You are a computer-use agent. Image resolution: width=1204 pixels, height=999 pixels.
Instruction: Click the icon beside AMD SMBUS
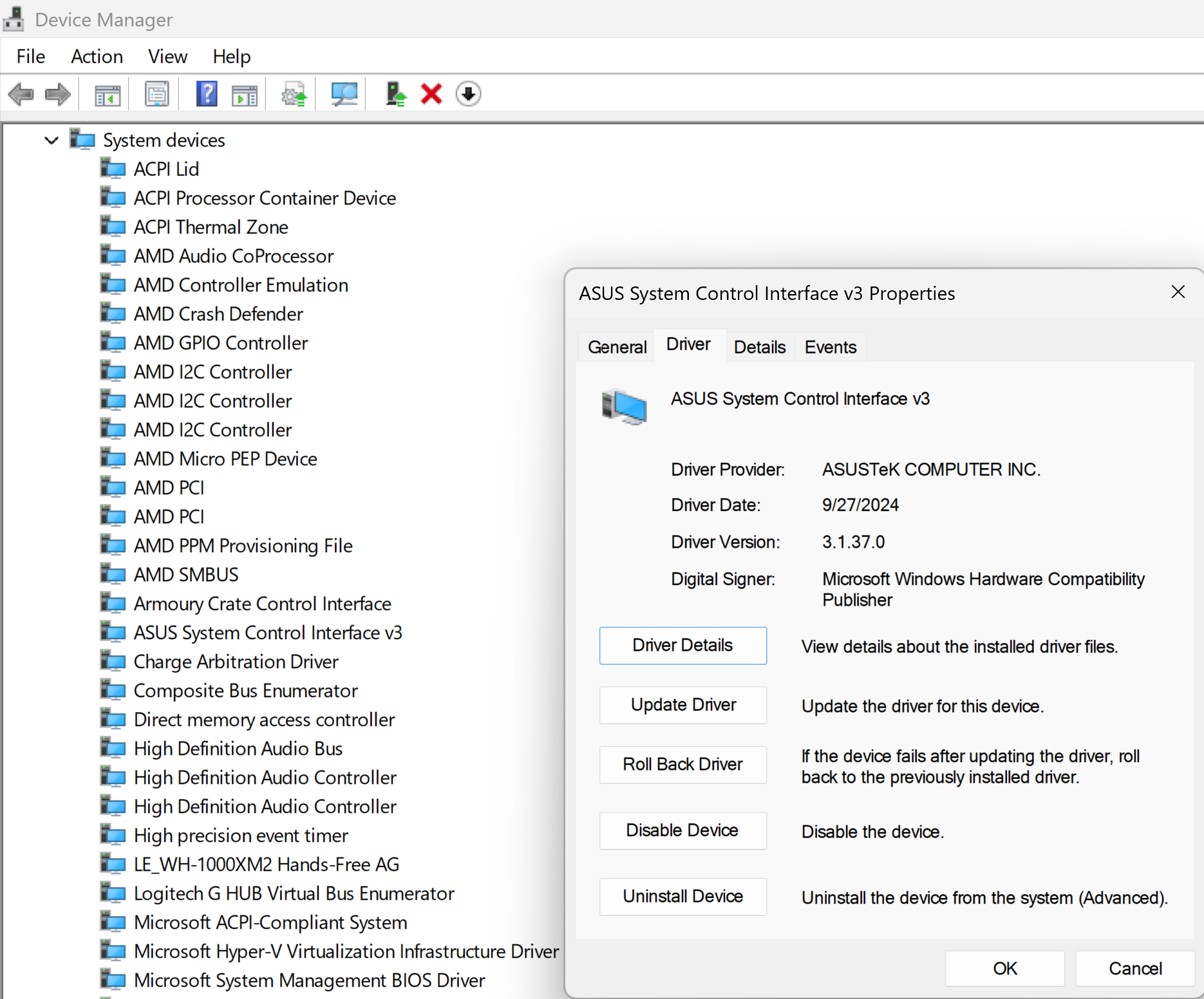pyautogui.click(x=113, y=574)
